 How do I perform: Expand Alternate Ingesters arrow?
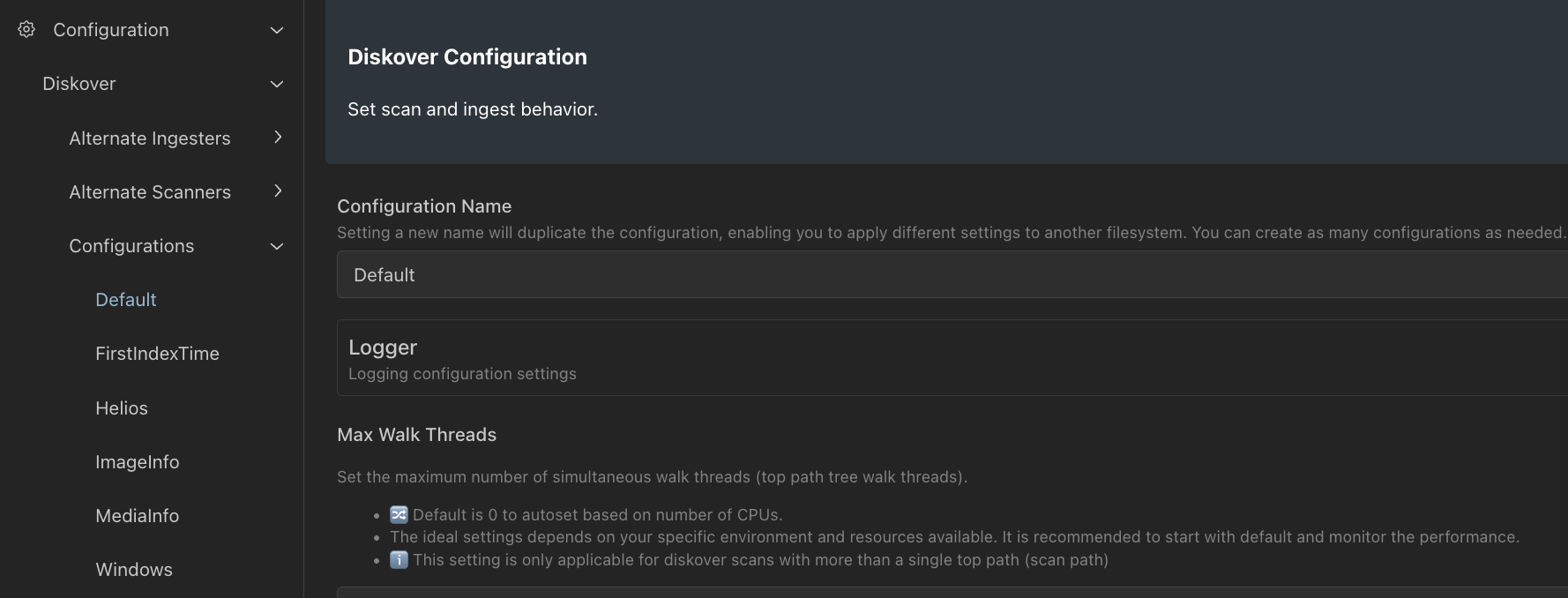click(278, 137)
